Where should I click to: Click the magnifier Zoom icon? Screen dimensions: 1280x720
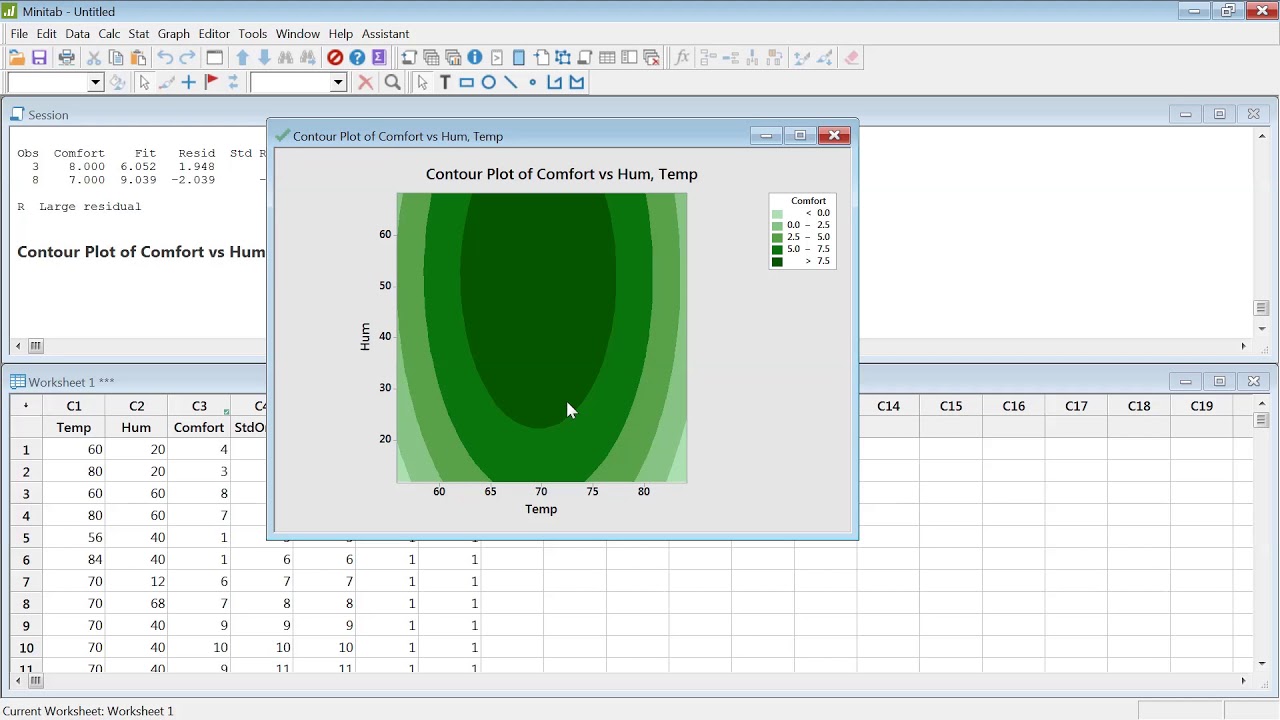pyautogui.click(x=393, y=83)
